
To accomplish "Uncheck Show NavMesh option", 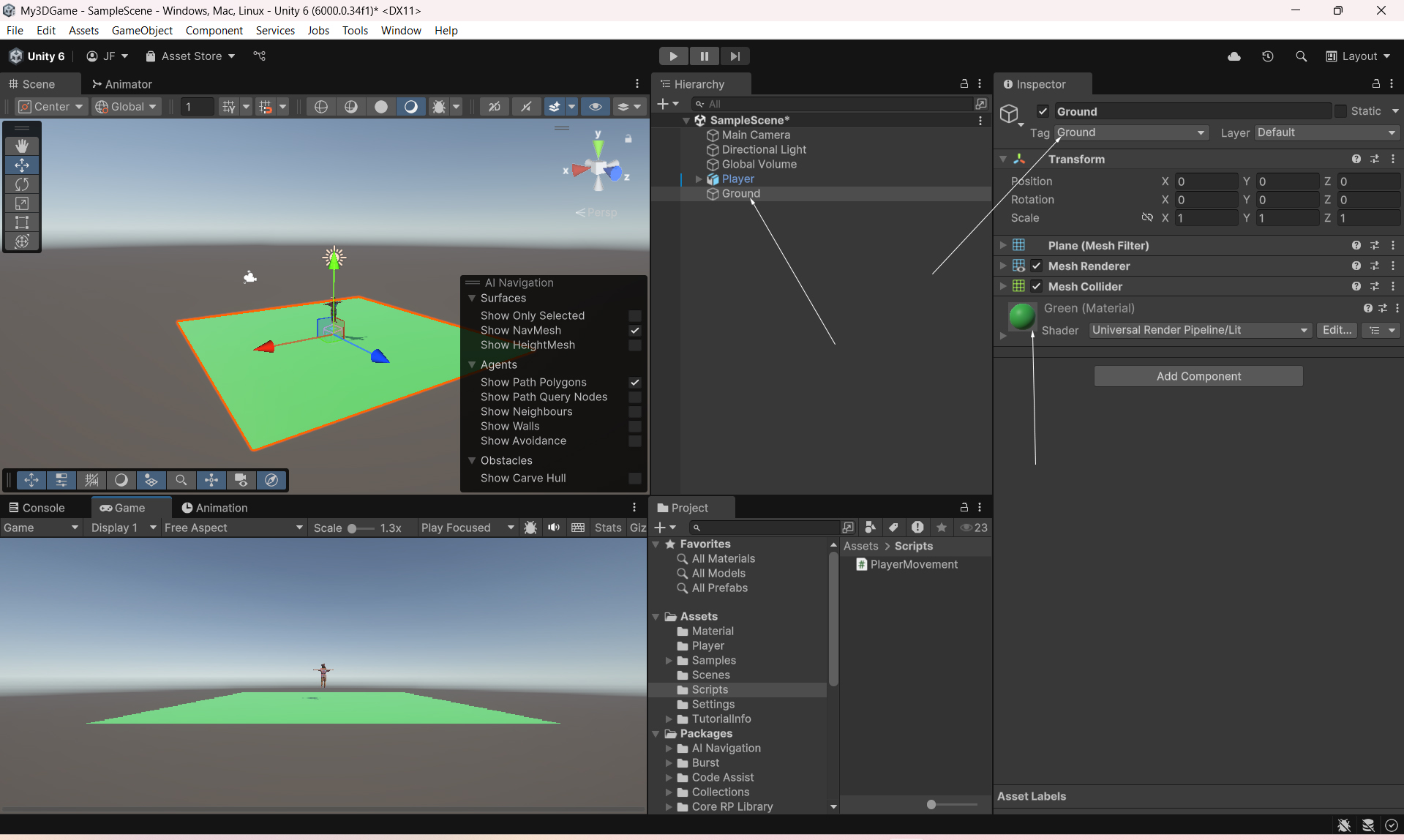I will [x=634, y=331].
